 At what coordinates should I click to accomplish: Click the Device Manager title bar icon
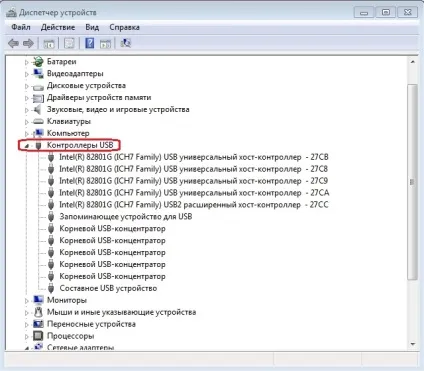coord(11,13)
